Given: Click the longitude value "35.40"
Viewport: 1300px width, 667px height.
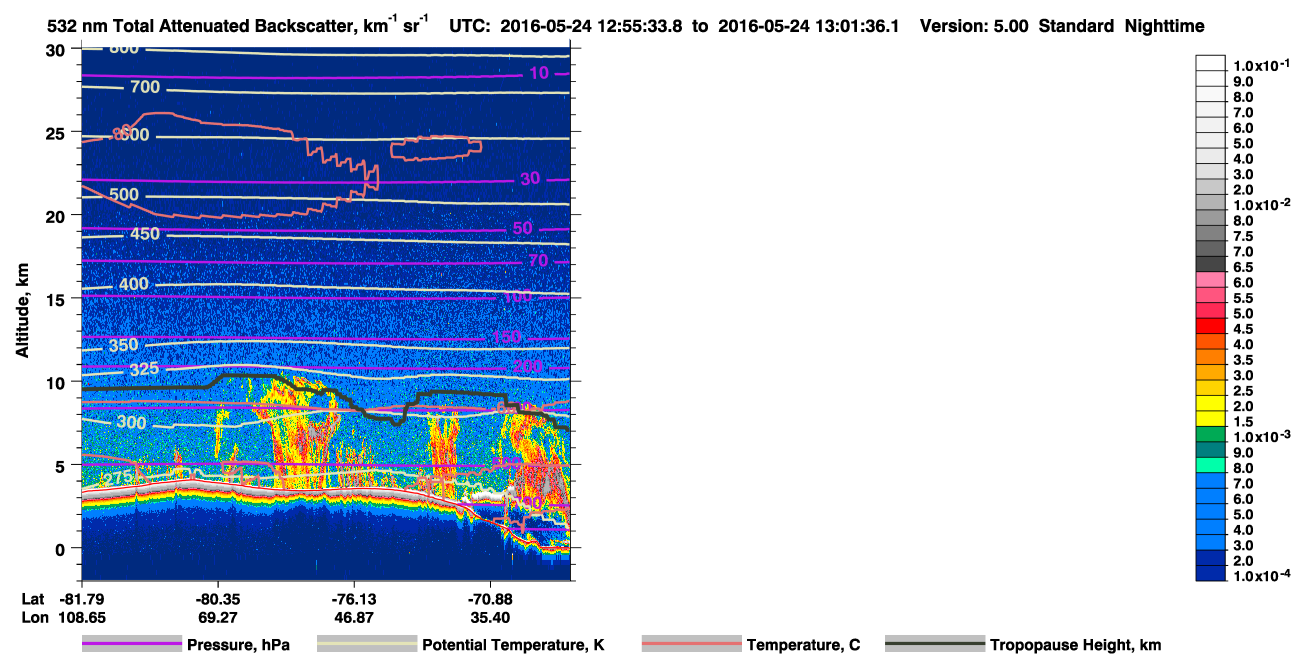Looking at the screenshot, I should [x=490, y=618].
